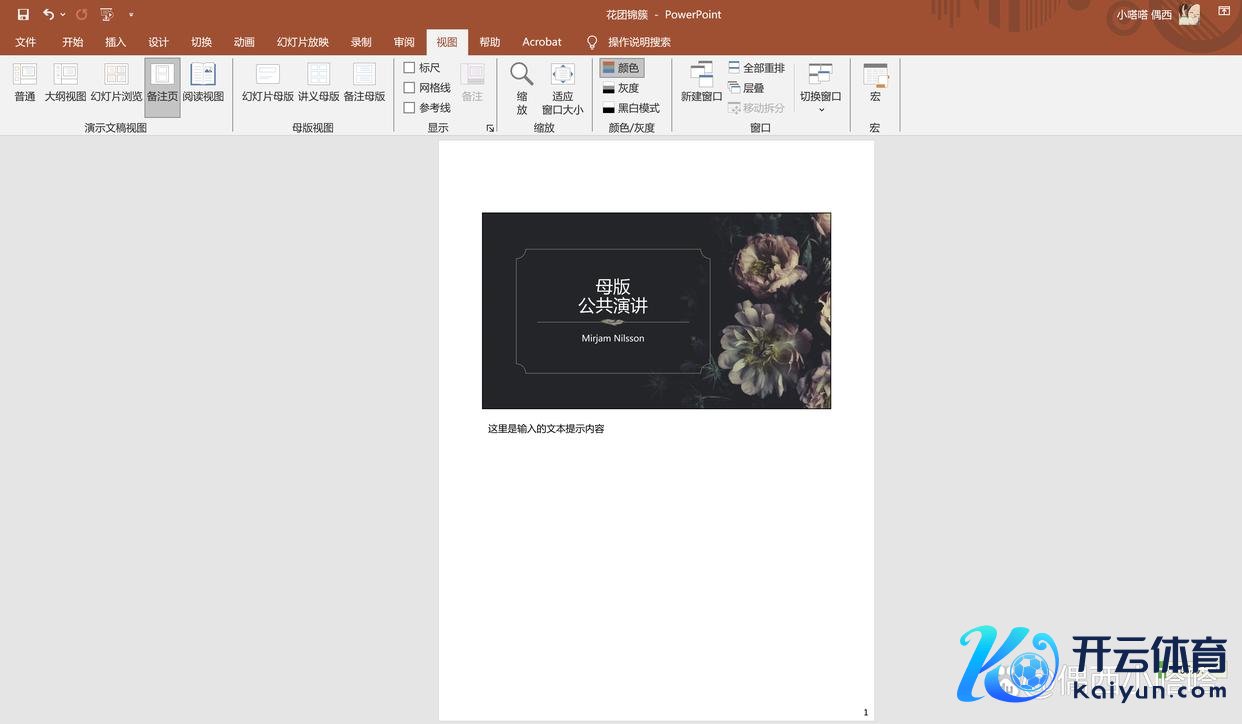Switch to the Slide Show (幻灯片放映) tab

tap(303, 42)
